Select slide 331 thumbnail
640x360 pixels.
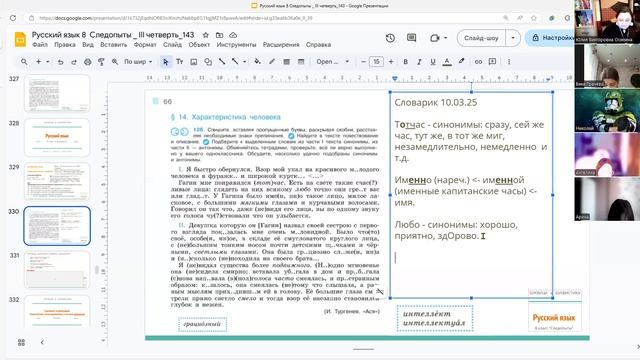57,270
